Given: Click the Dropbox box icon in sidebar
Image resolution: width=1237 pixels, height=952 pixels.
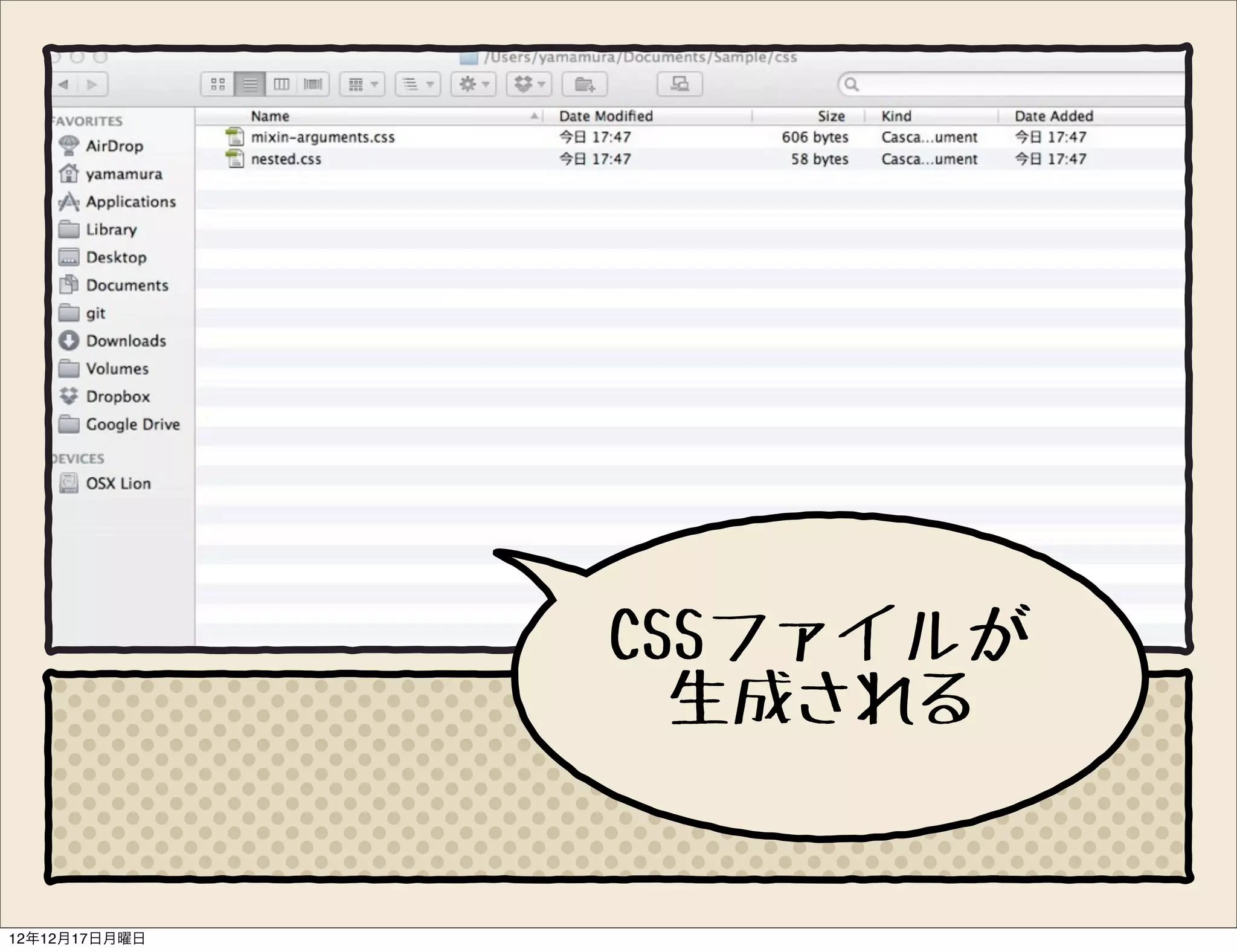Looking at the screenshot, I should pyautogui.click(x=69, y=396).
